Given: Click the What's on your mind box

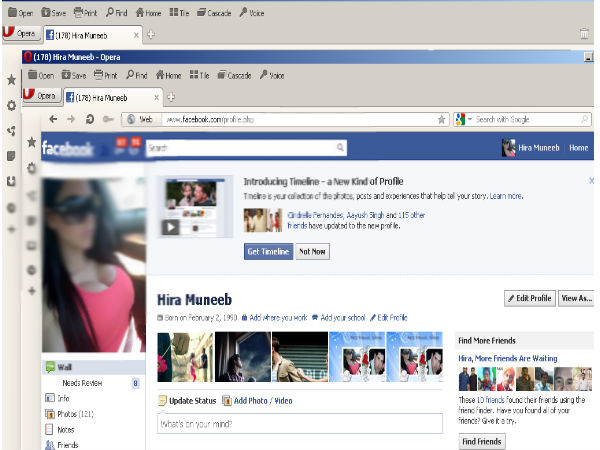Looking at the screenshot, I should pyautogui.click(x=300, y=424).
